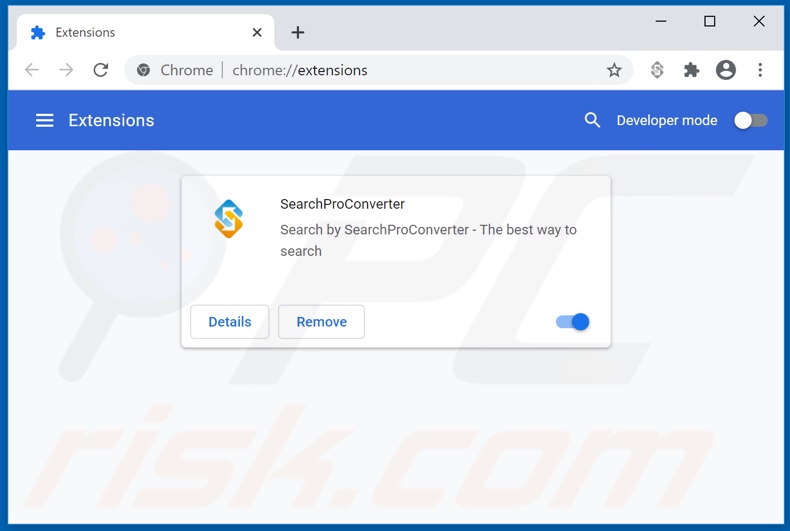The width and height of the screenshot is (790, 531).
Task: Bookmark this page with the star icon
Action: point(614,70)
